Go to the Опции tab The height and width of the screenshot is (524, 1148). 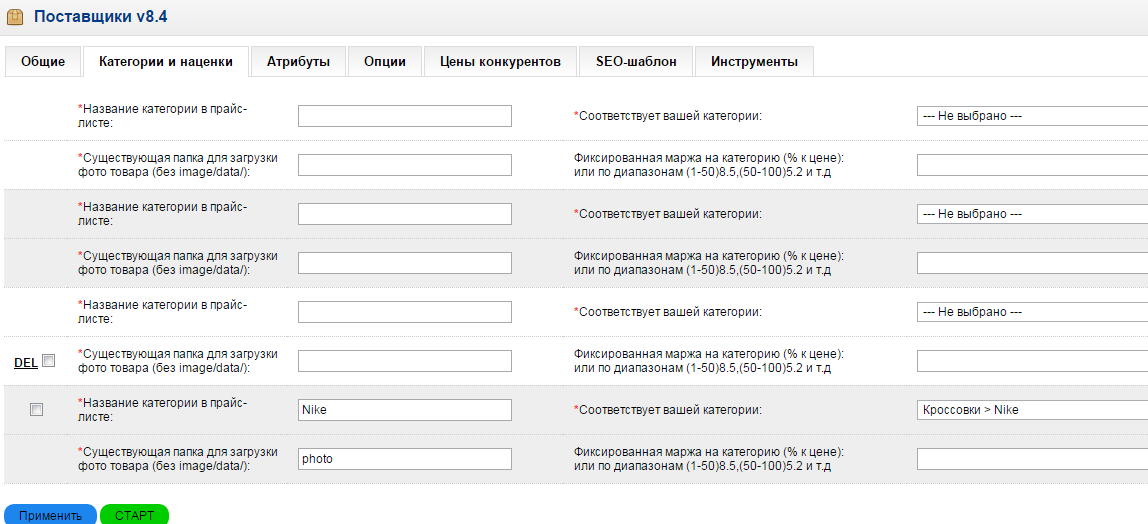click(x=385, y=62)
